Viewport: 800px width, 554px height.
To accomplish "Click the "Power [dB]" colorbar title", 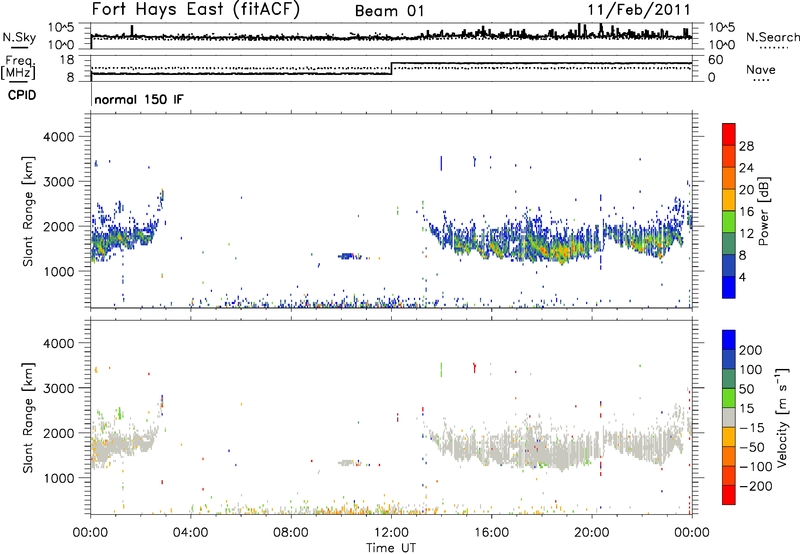I will click(763, 211).
